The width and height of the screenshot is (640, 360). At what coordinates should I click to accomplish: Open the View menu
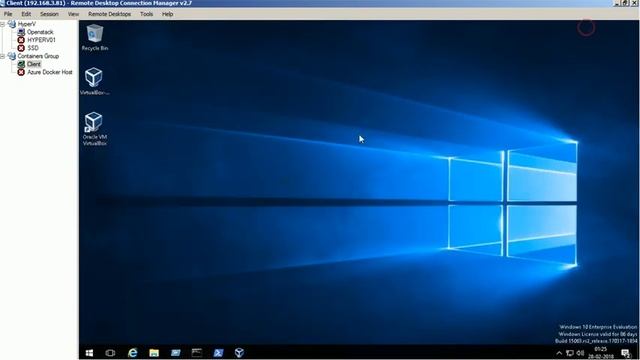[x=73, y=14]
